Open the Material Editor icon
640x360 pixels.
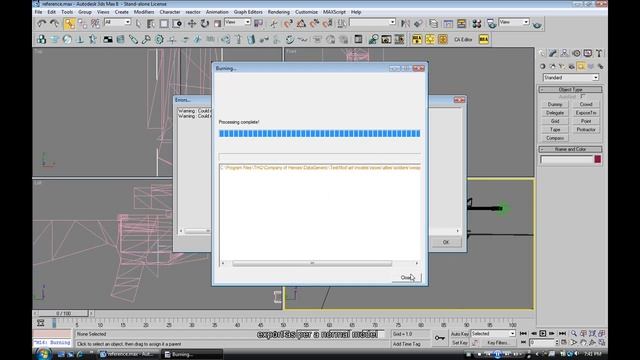[x=476, y=24]
